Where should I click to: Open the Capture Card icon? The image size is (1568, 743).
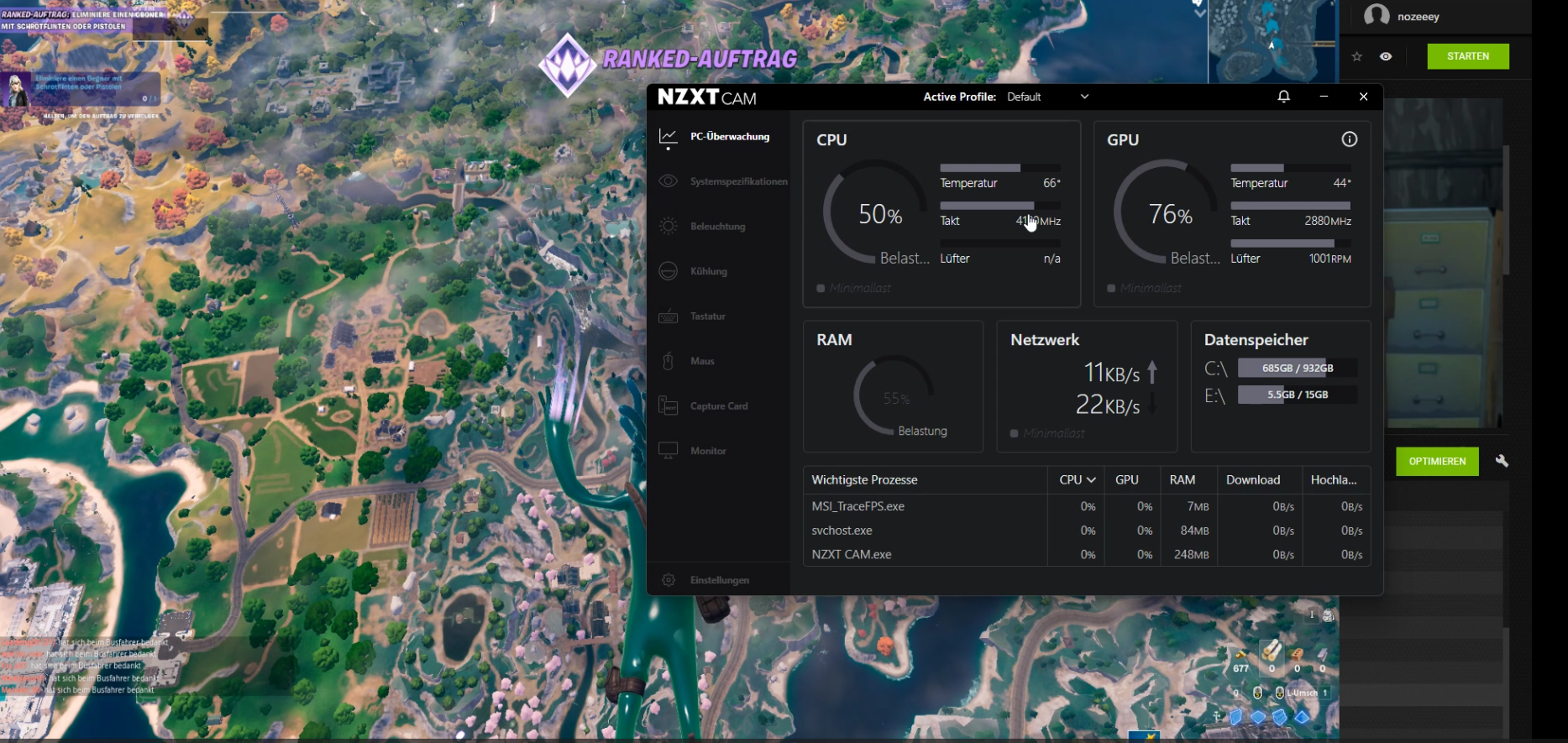point(669,406)
